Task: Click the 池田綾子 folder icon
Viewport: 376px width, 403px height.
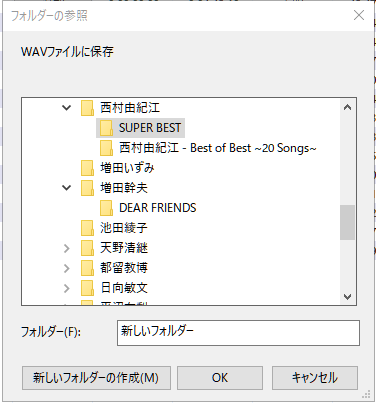Action: pos(87,228)
